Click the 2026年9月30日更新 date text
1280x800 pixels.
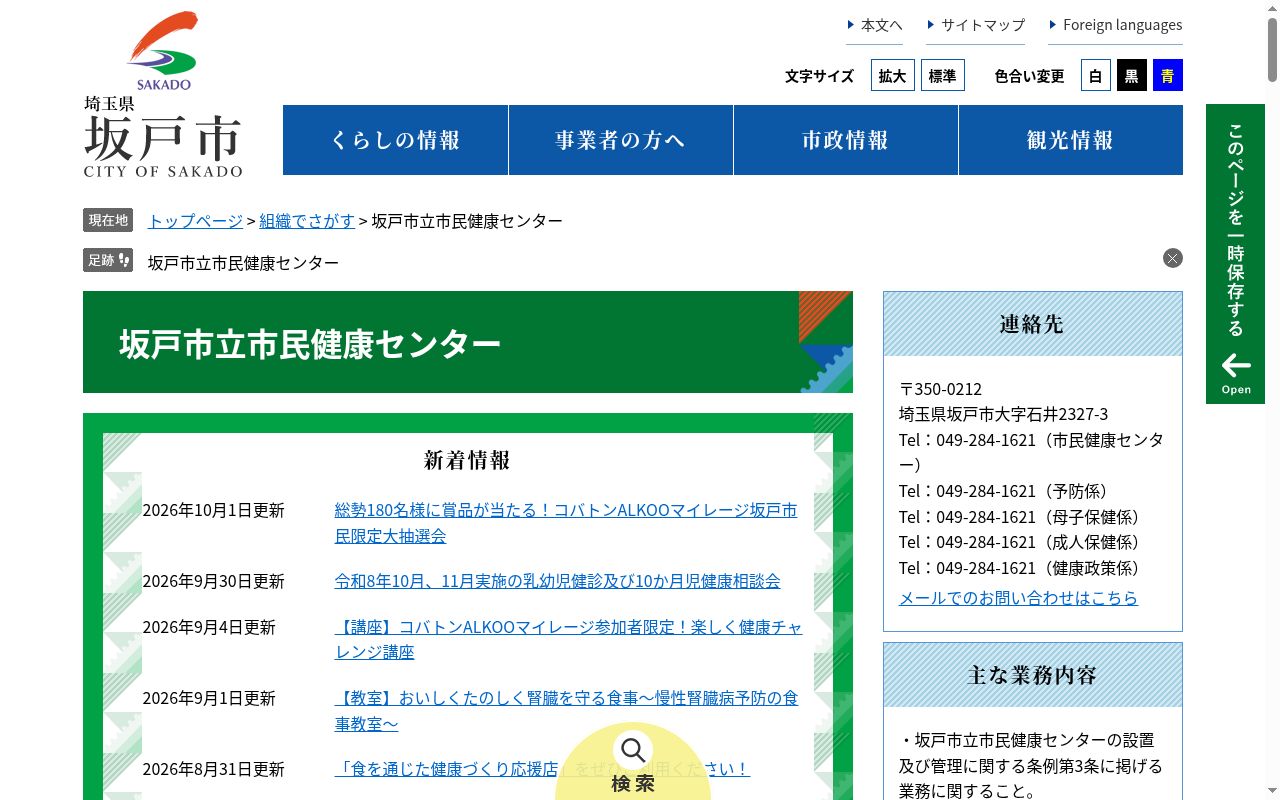[x=214, y=581]
